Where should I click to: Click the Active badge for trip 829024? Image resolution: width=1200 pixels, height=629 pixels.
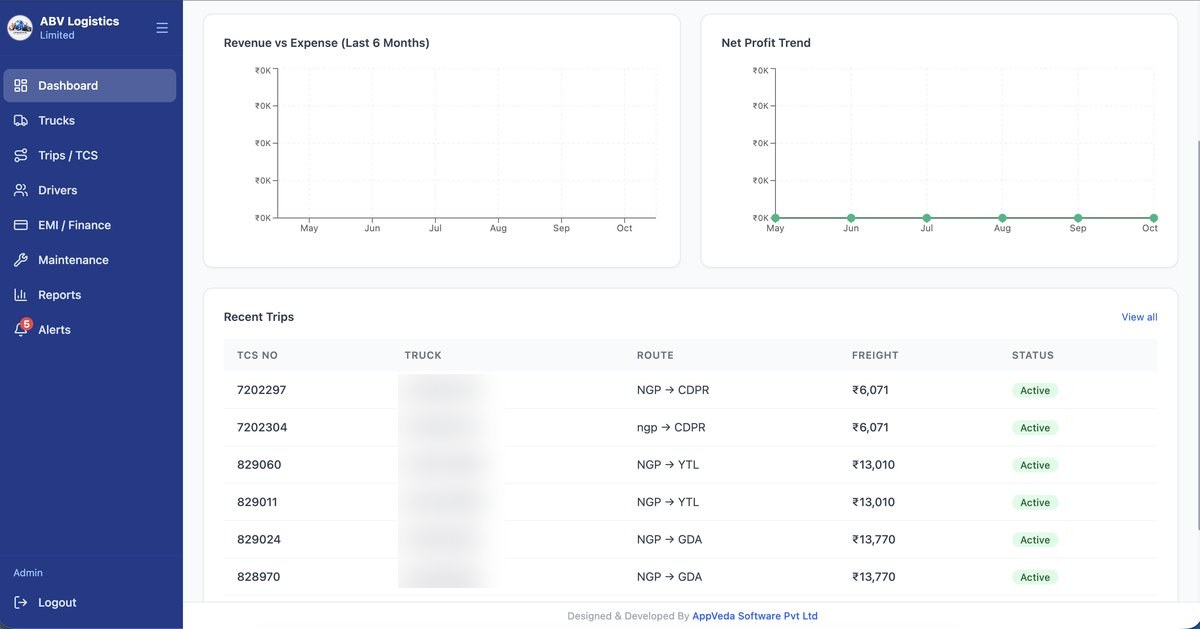coord(1035,540)
